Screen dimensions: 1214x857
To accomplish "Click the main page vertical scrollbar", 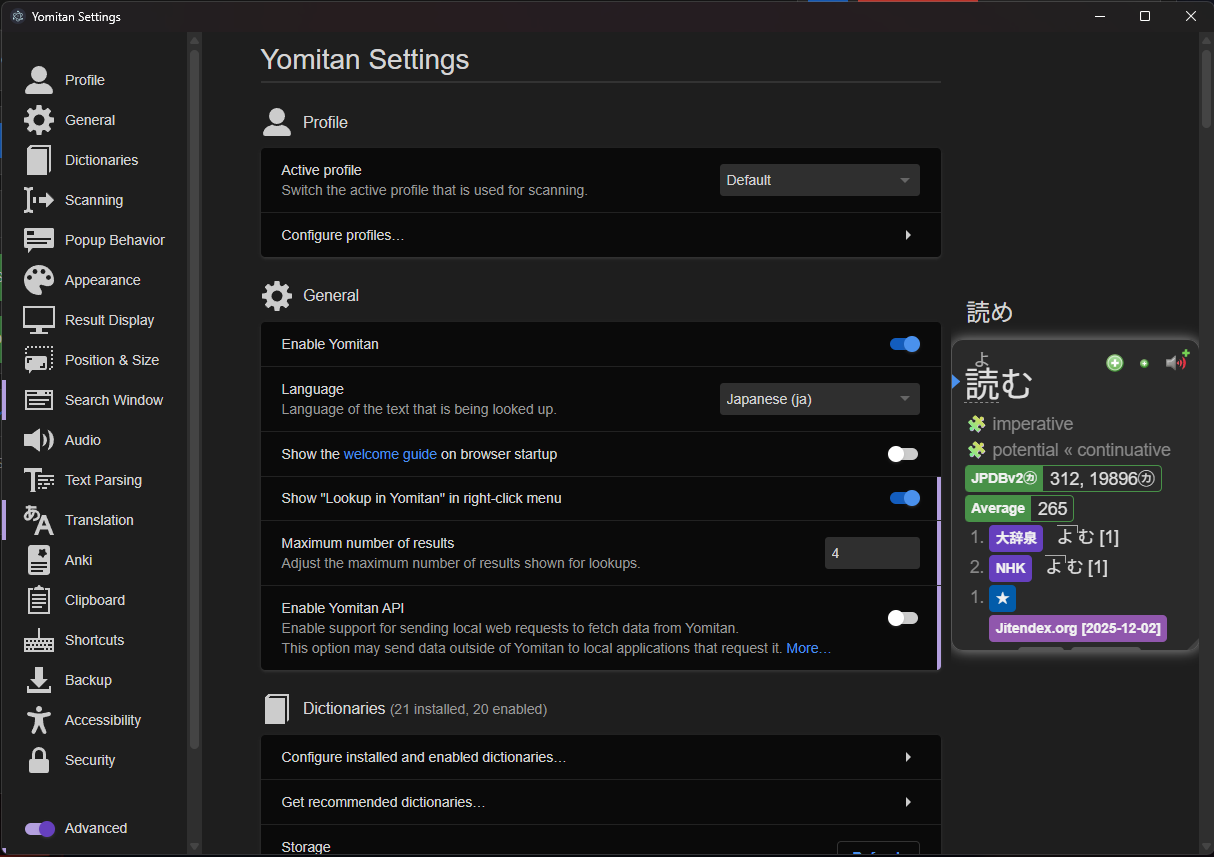I will 1206,90.
